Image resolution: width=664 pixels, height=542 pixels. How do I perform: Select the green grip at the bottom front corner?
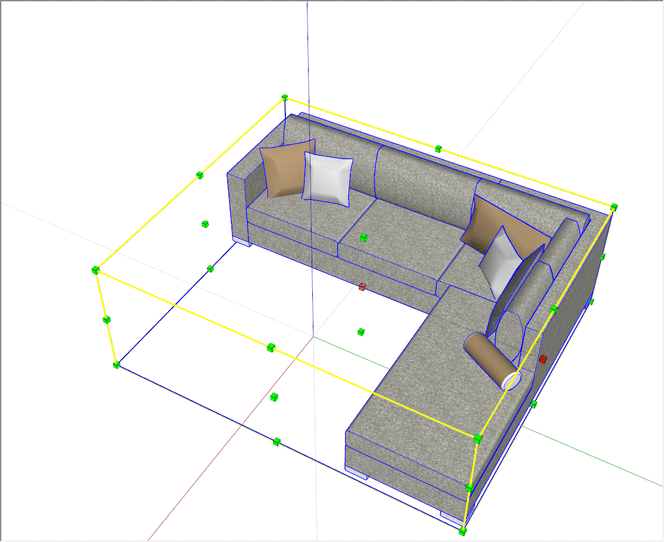(x=464, y=529)
